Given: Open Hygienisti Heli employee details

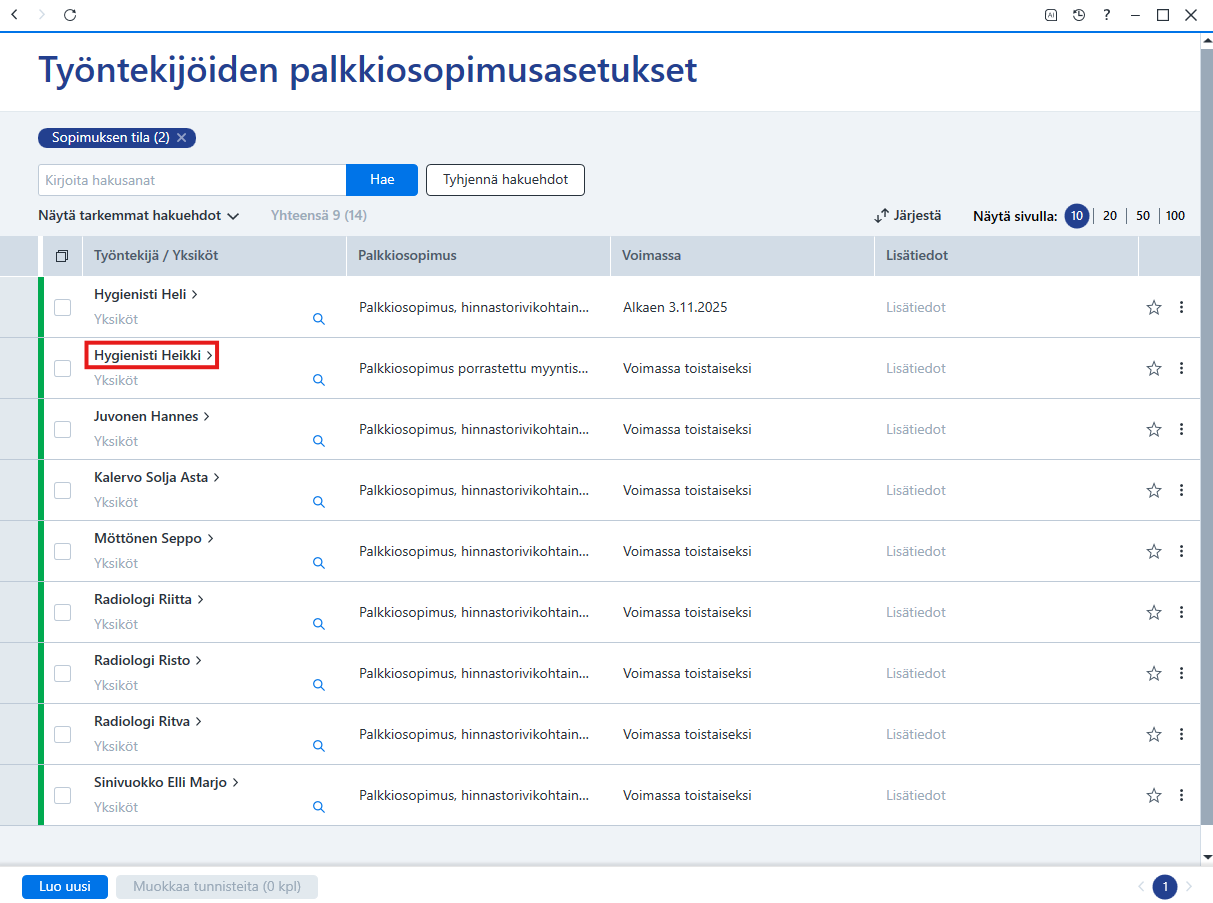Looking at the screenshot, I should tap(146, 294).
